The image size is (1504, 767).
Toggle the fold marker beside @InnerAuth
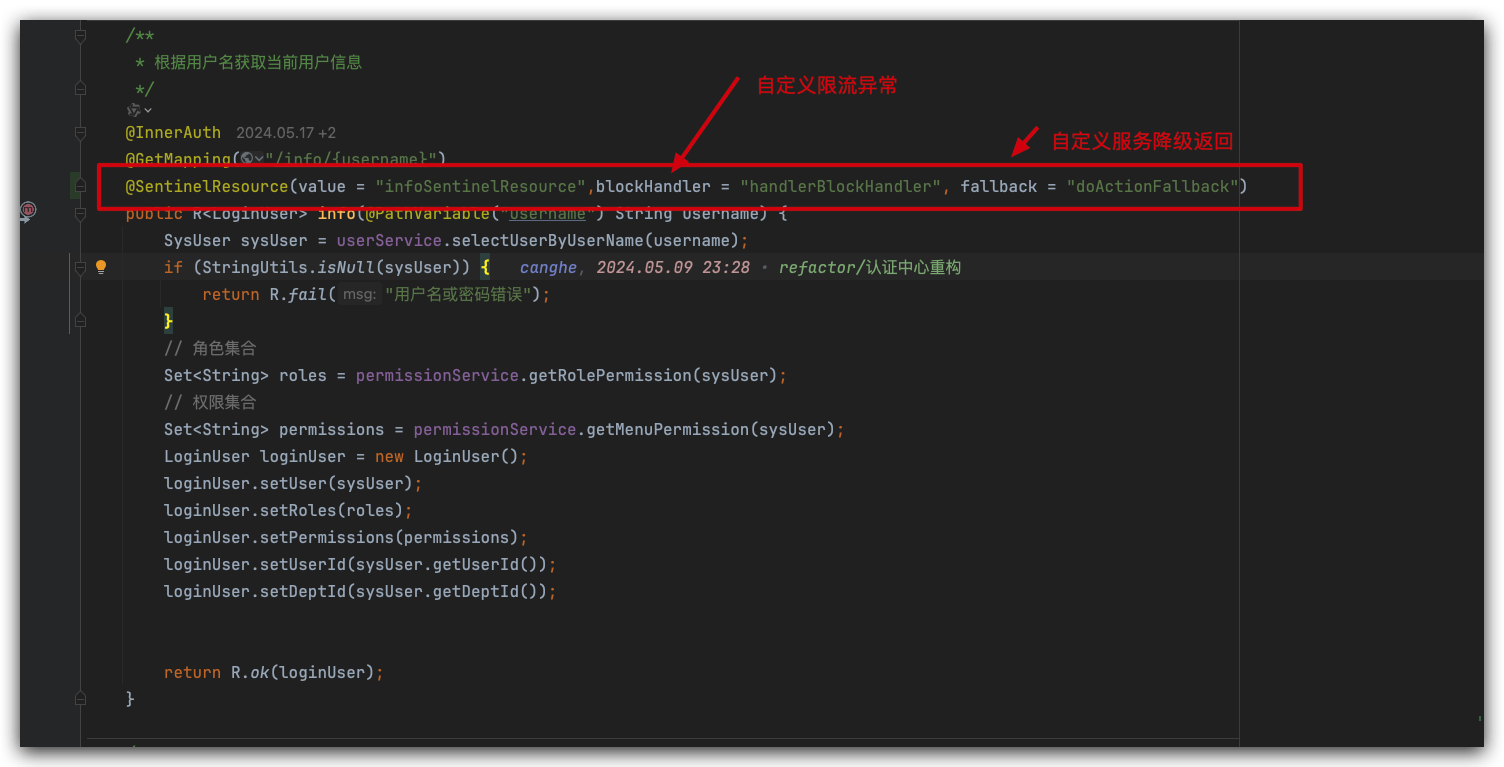point(80,132)
